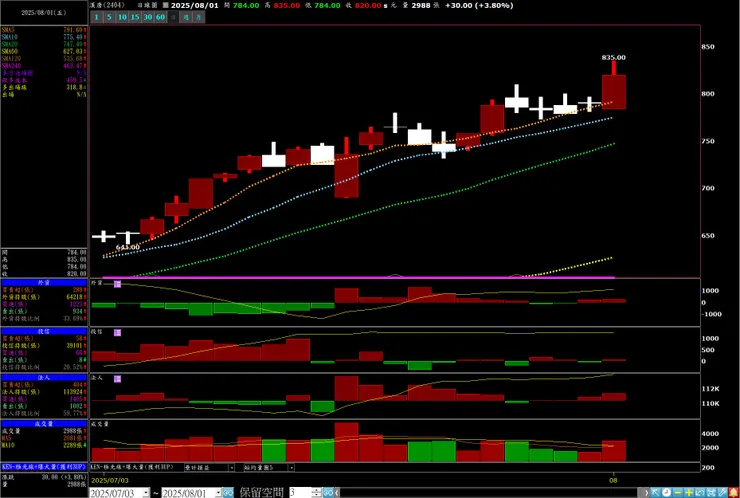Screen dimensions: 740x498
Task: Select the 60-minute timeframe tab
Action: 160,17
